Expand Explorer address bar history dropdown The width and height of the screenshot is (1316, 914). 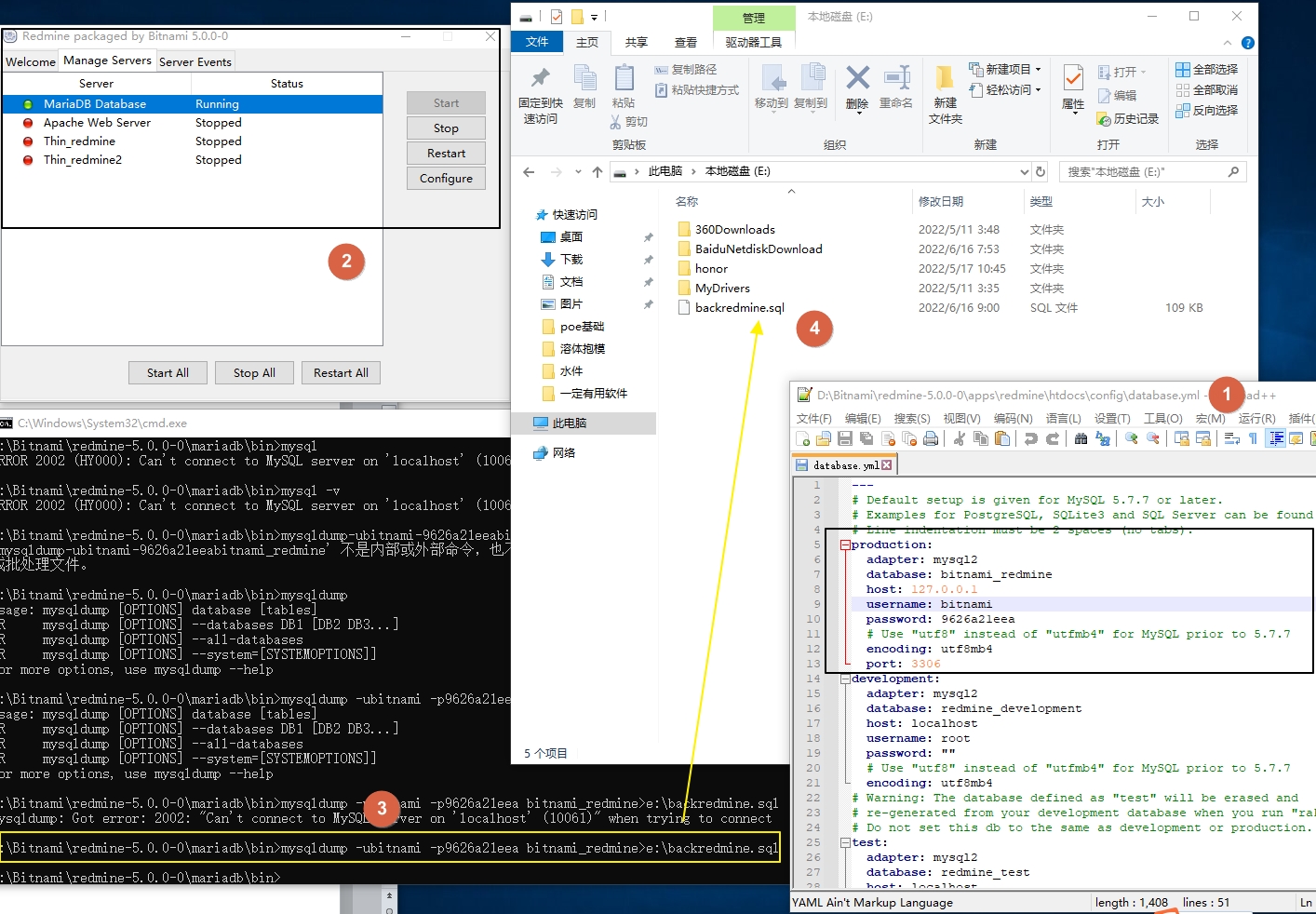pyautogui.click(x=1024, y=172)
